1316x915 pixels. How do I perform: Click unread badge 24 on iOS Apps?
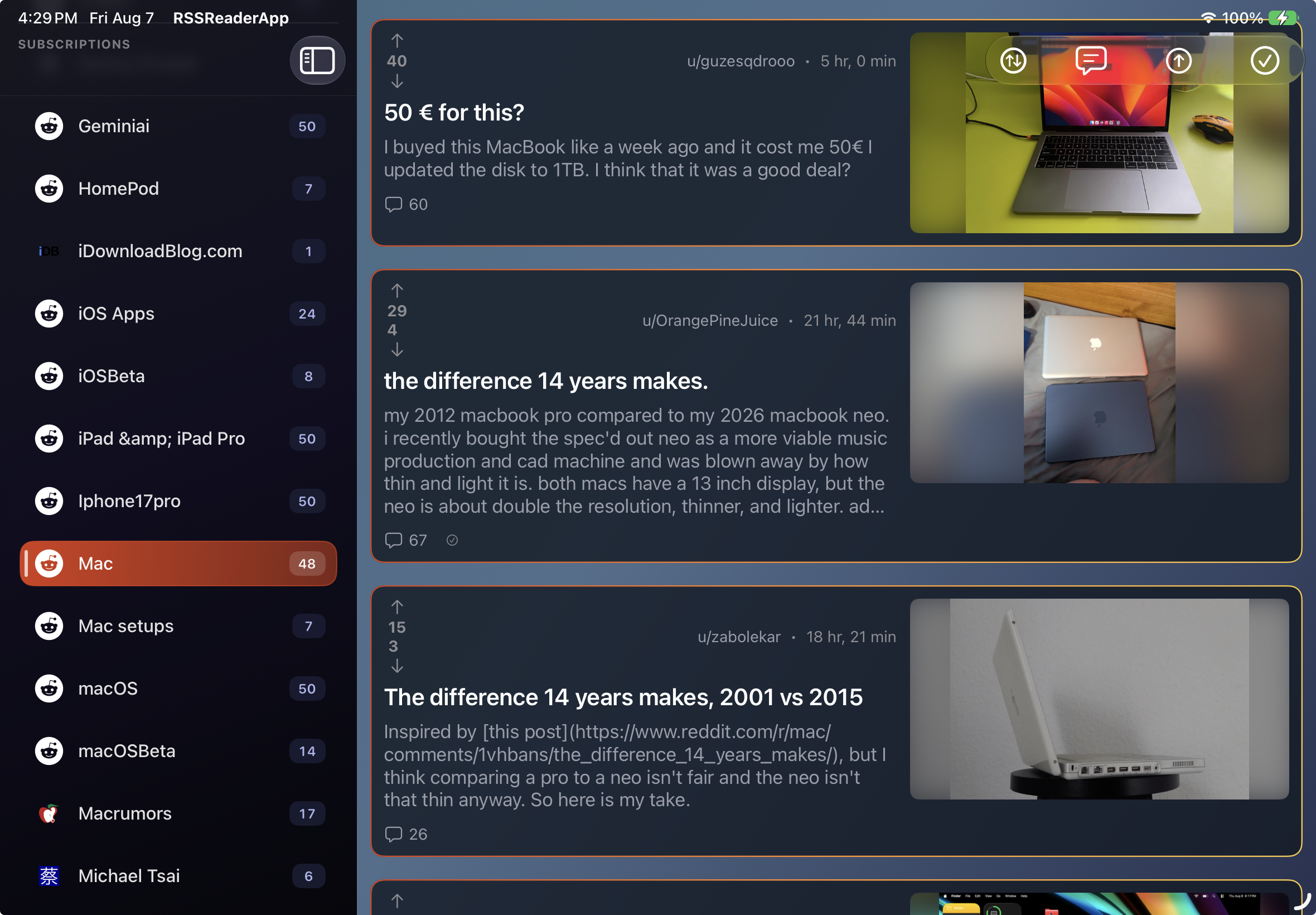pyautogui.click(x=307, y=314)
